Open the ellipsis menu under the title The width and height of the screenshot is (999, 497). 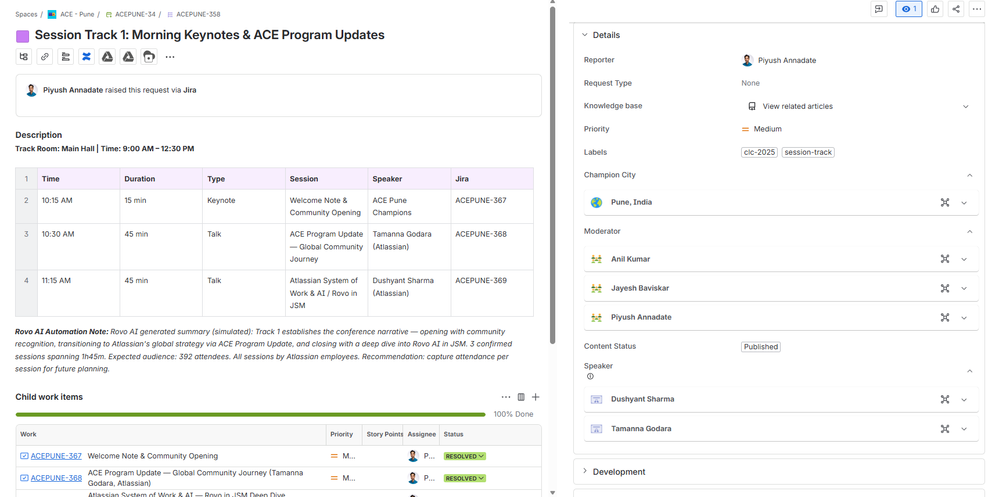pyautogui.click(x=170, y=57)
